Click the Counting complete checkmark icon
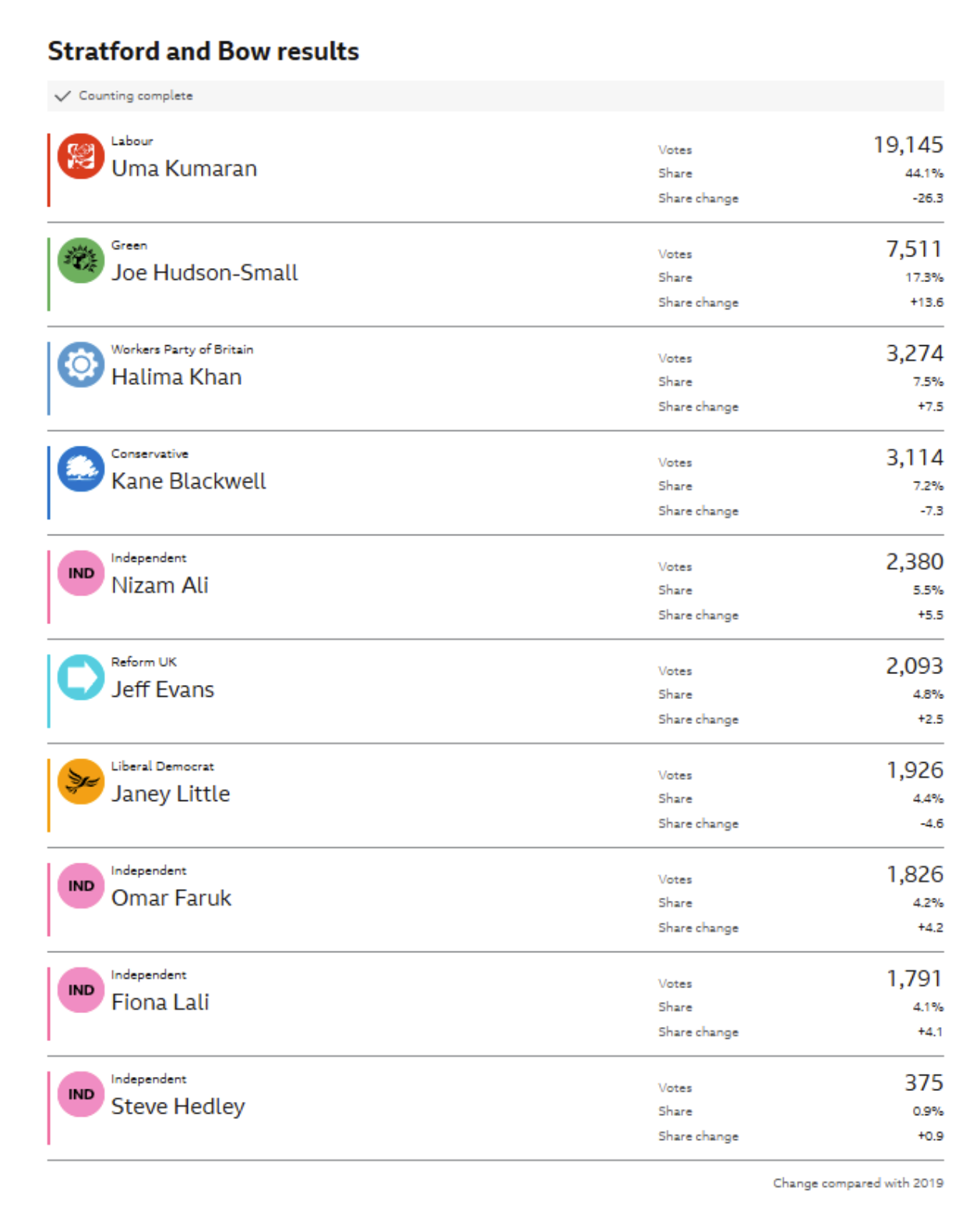Screen dimensions: 980x1211 pyautogui.click(x=62, y=96)
